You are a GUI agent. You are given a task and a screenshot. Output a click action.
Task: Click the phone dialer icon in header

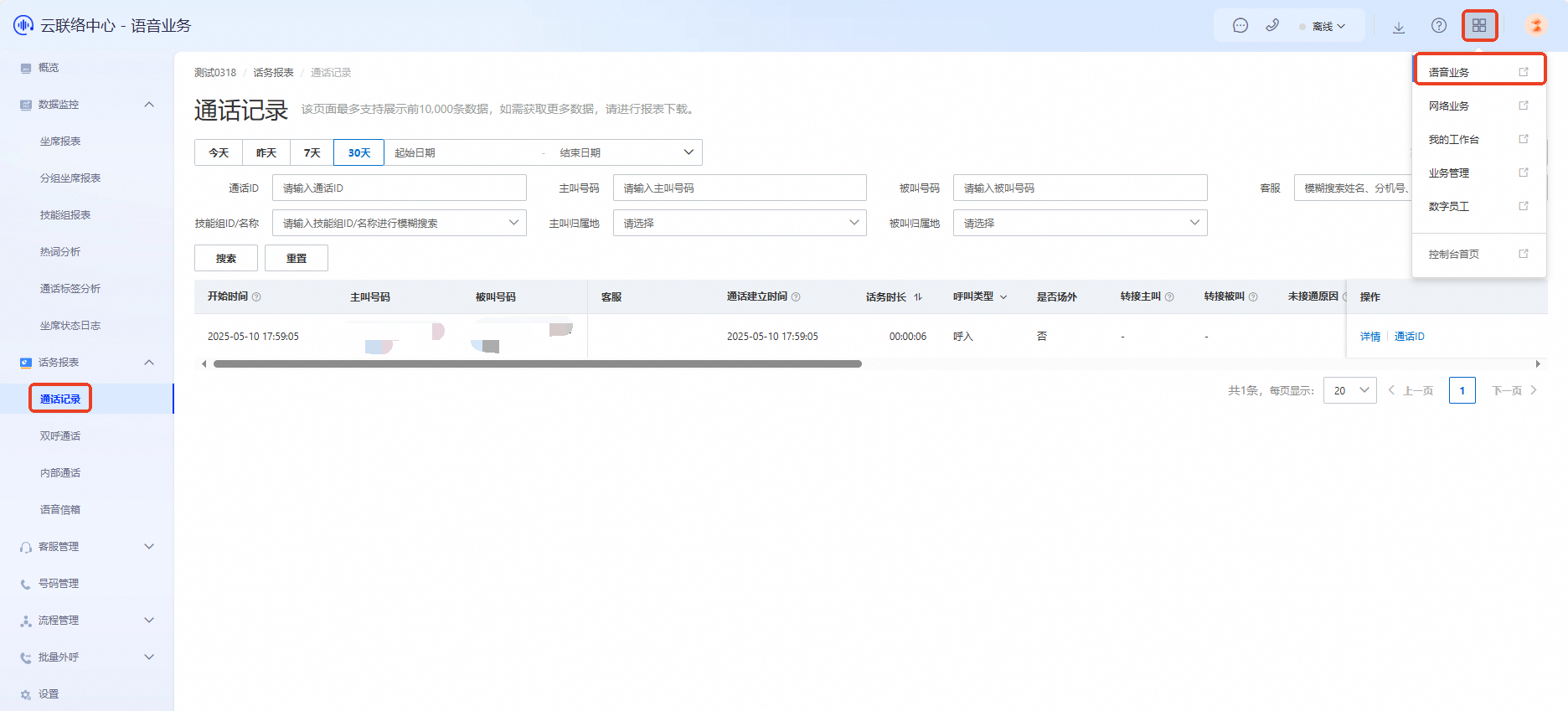pos(1272,25)
